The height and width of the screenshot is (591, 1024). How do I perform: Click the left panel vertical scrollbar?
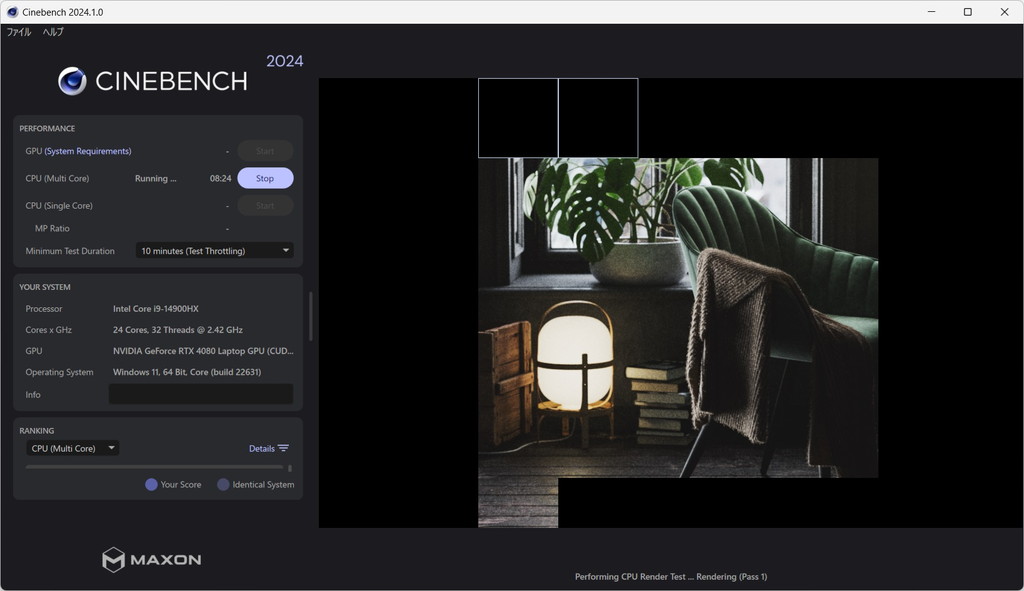(x=310, y=316)
